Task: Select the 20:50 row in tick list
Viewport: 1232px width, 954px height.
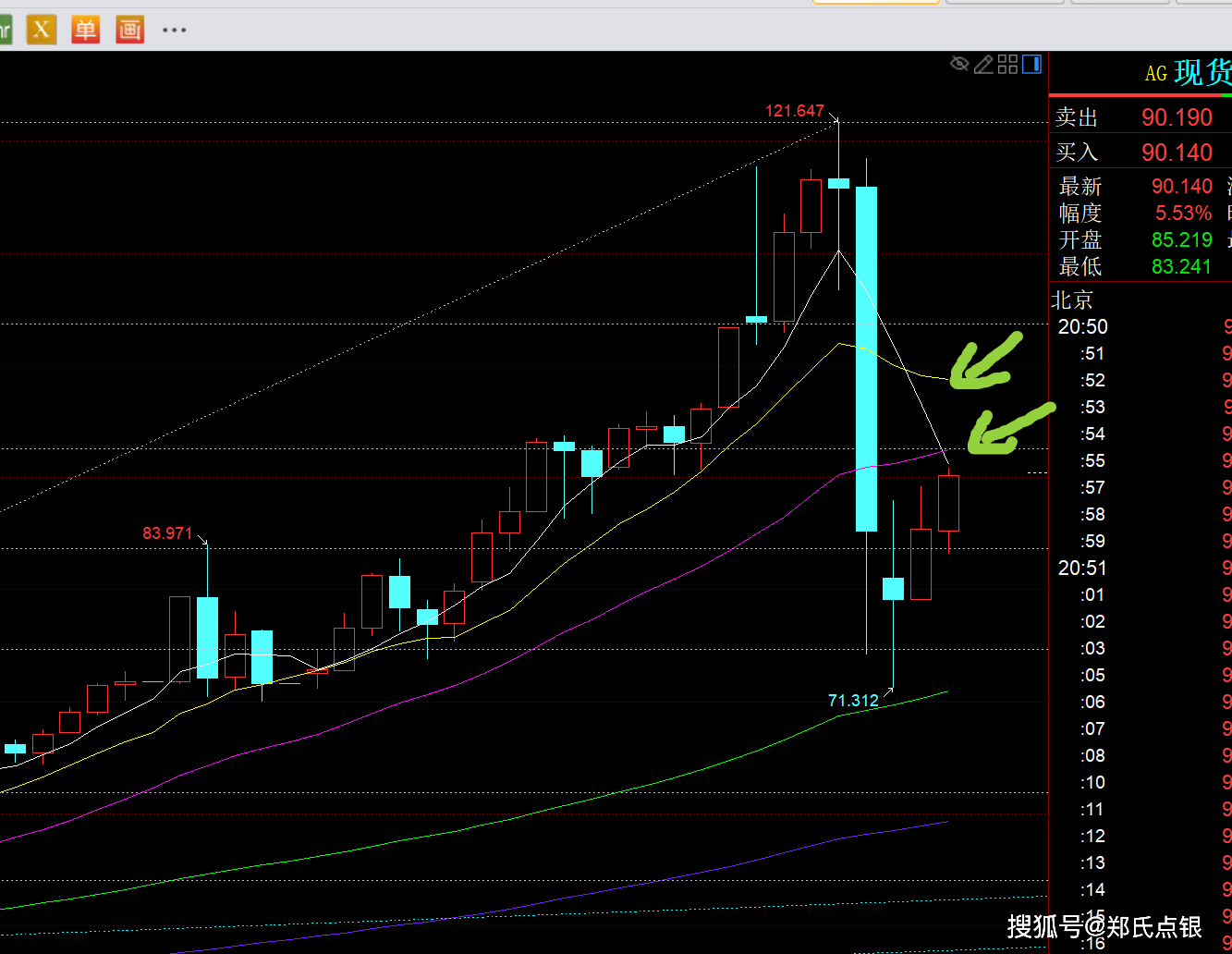Action: (1082, 327)
